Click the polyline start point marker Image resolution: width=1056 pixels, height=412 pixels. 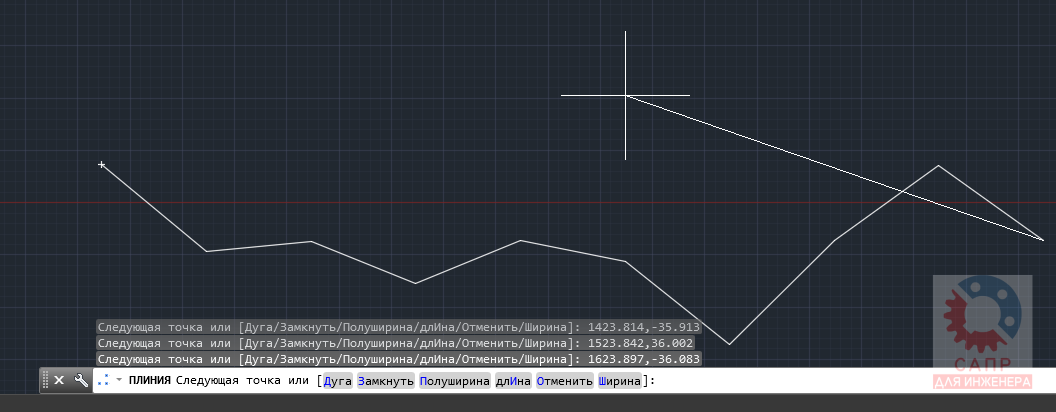coord(102,164)
